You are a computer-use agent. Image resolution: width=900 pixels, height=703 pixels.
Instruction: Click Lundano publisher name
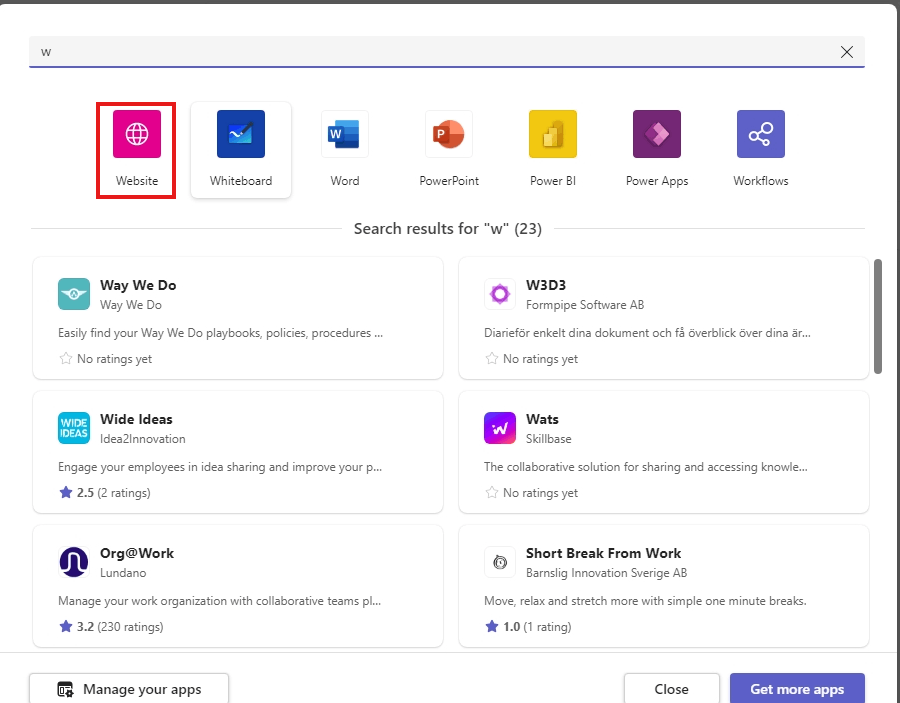123,573
